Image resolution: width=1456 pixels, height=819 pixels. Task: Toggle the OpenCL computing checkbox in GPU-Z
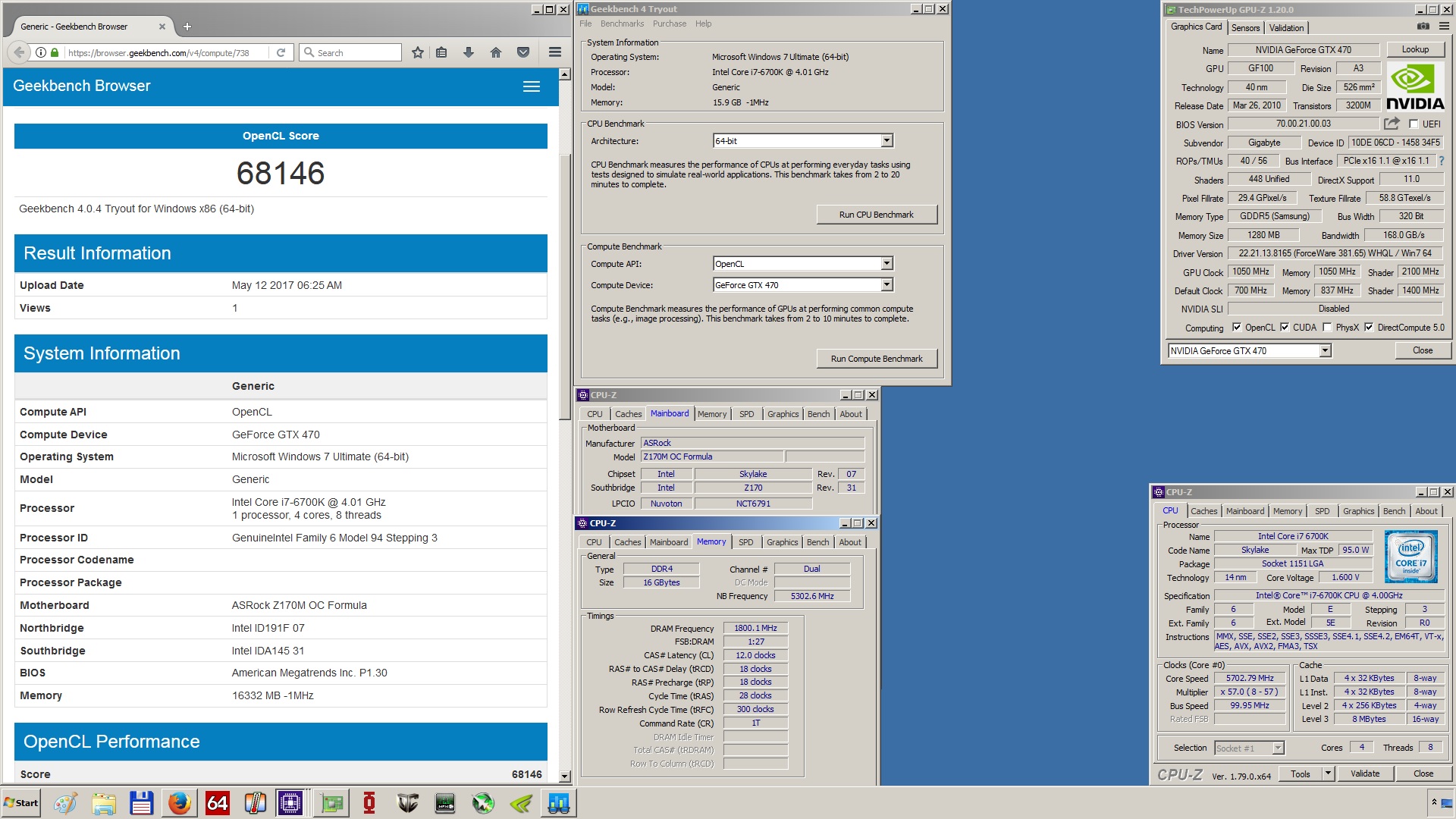click(1237, 328)
